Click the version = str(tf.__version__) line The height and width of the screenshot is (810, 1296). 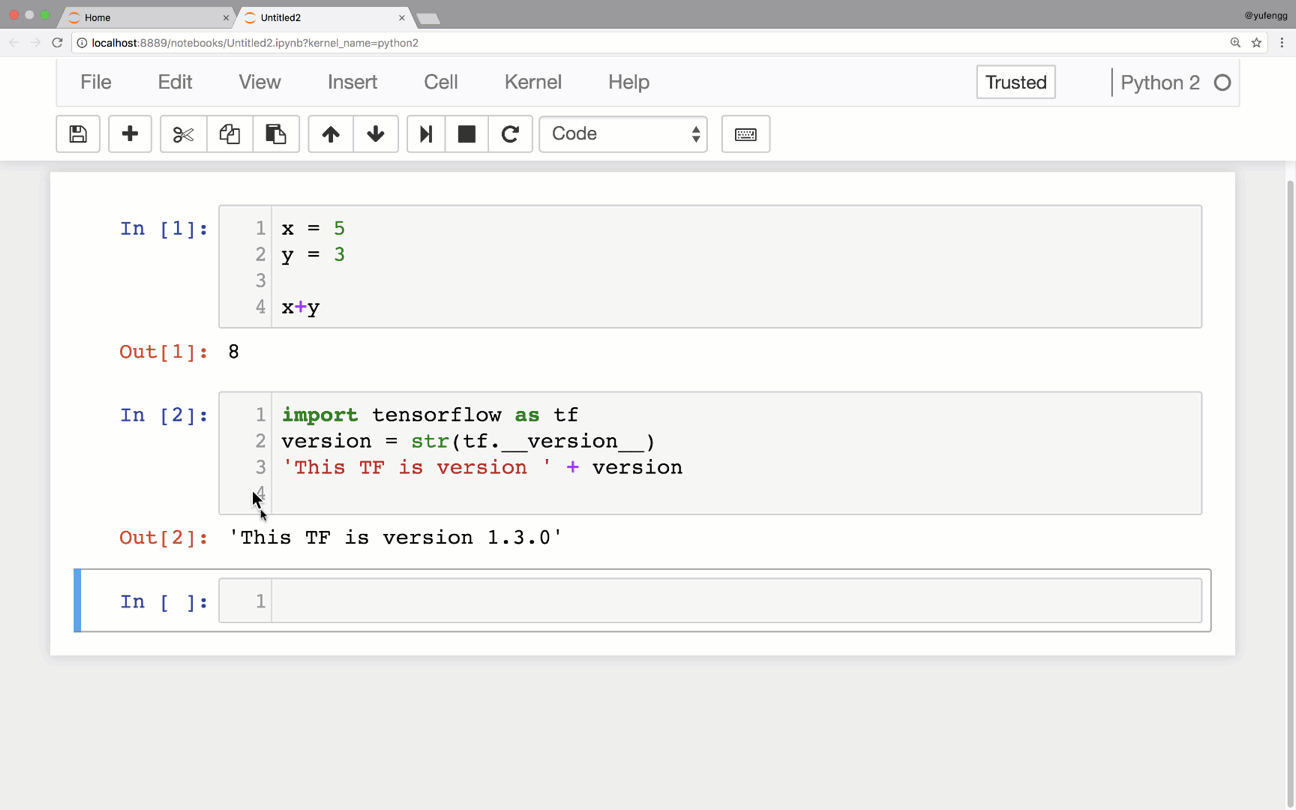(468, 441)
